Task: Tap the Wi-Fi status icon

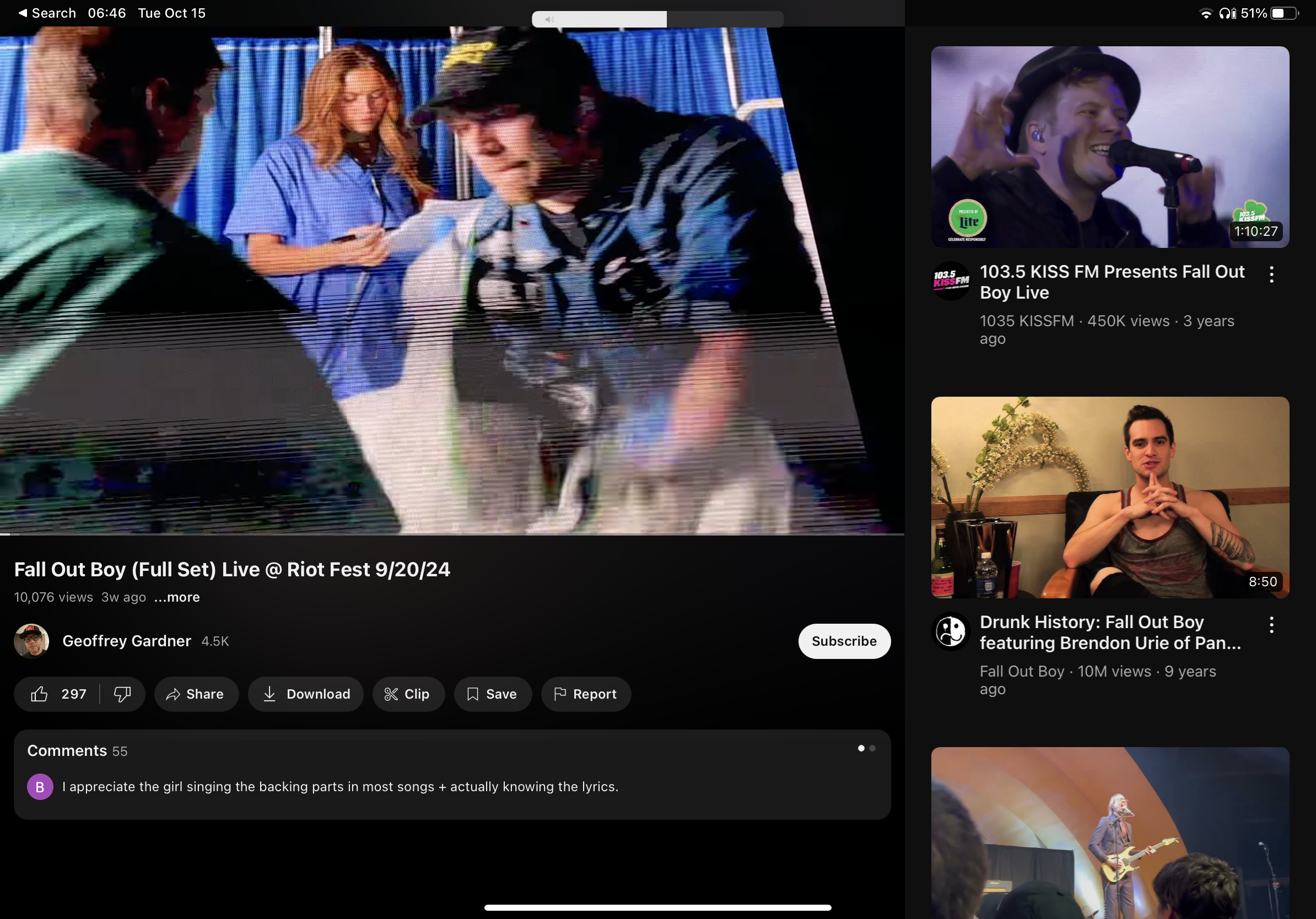Action: (1206, 13)
